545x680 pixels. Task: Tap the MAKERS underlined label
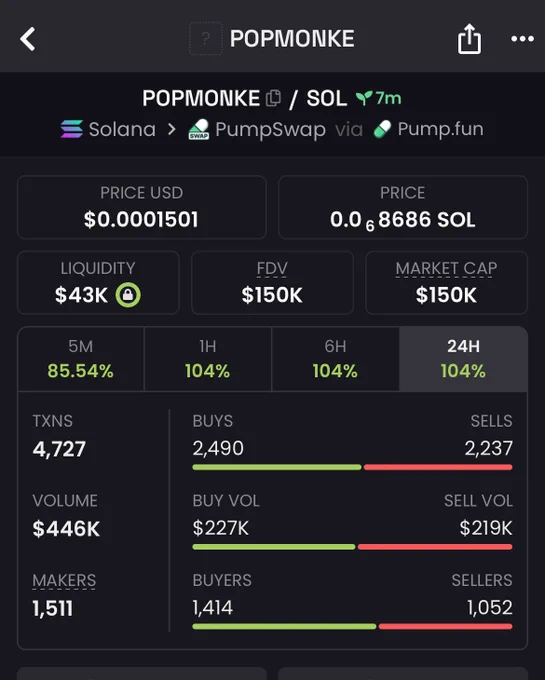coord(64,581)
